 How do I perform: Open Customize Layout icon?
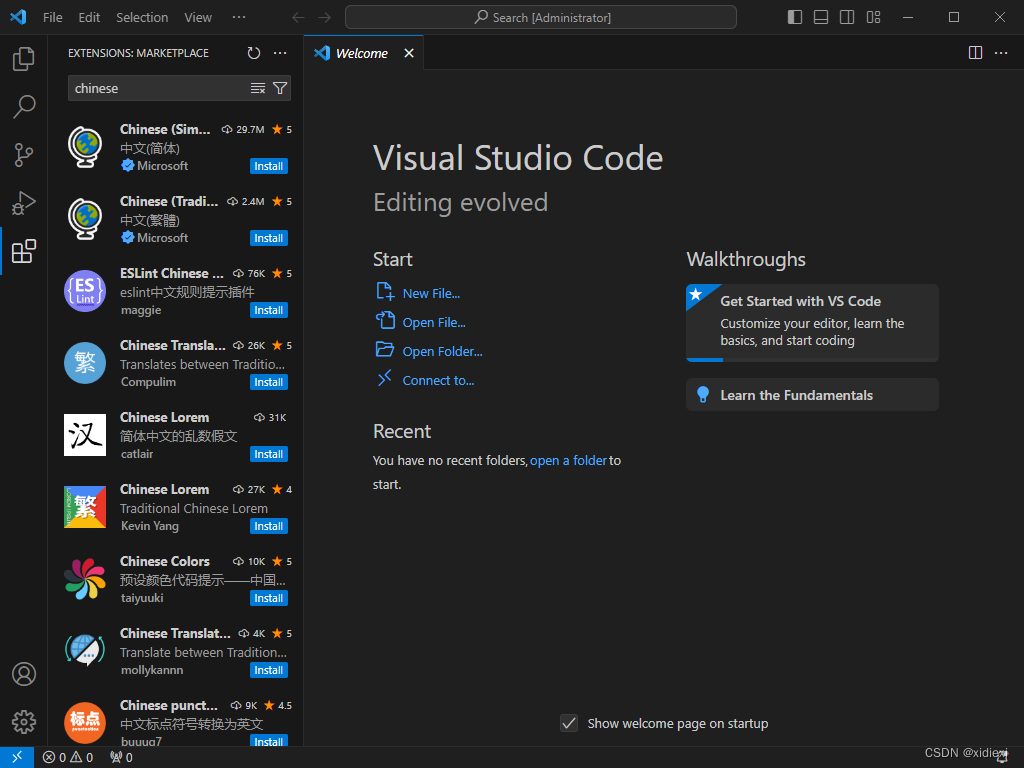coord(874,17)
